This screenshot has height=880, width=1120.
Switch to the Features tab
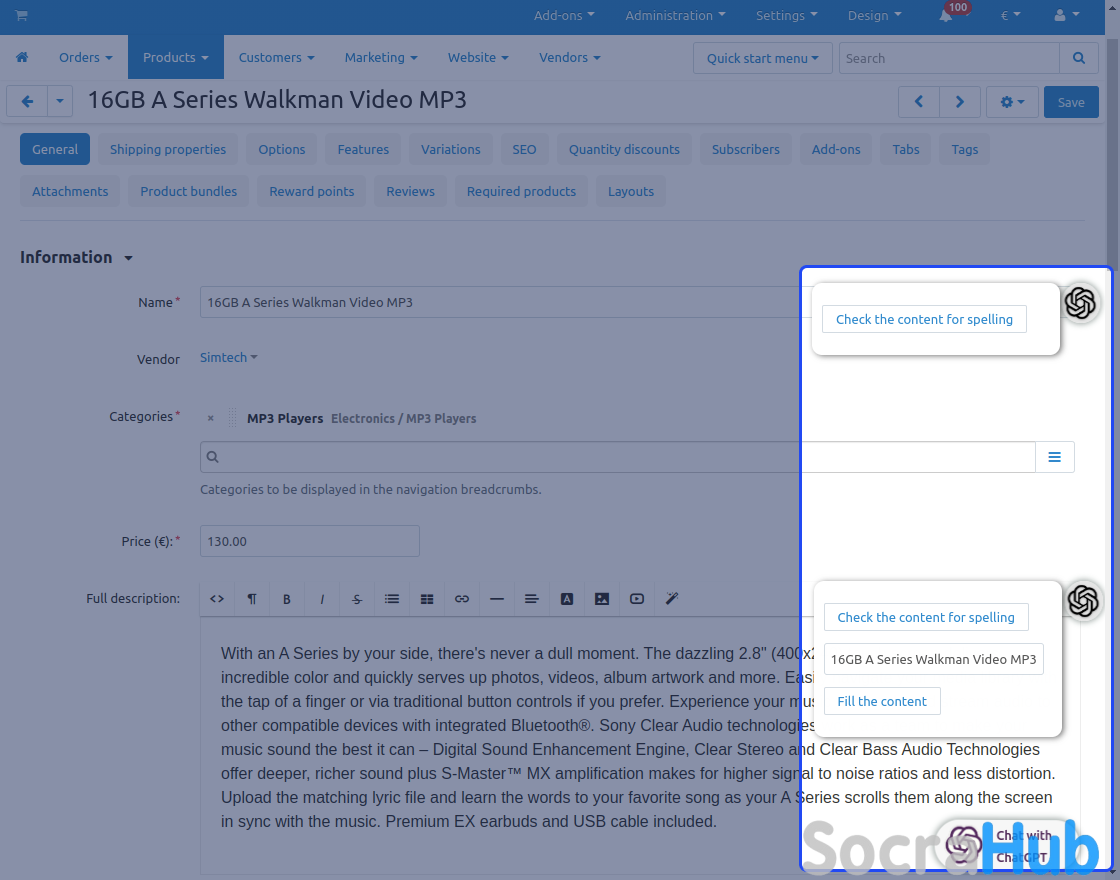click(363, 149)
